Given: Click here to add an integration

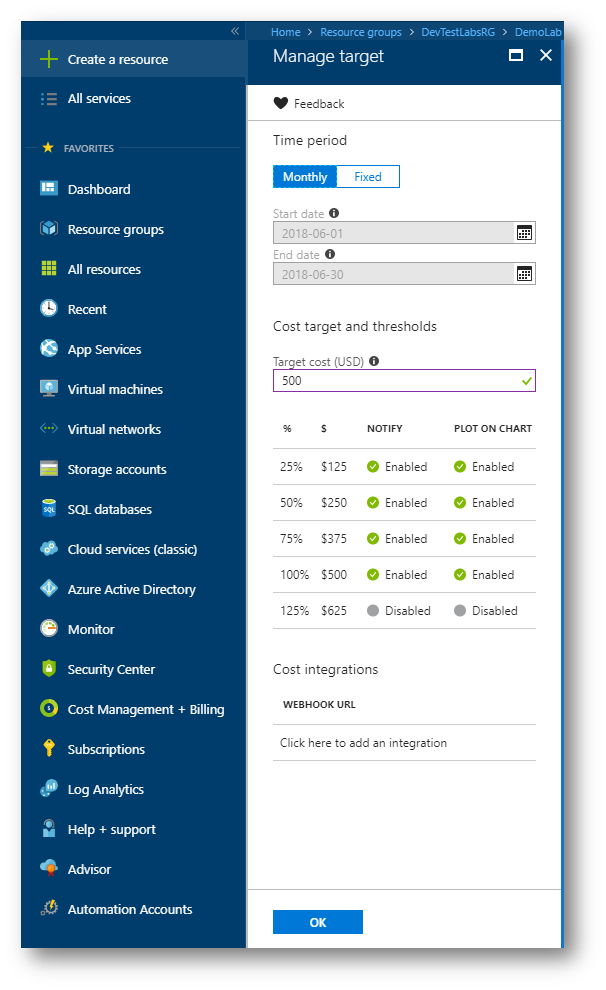Looking at the screenshot, I should click(363, 743).
